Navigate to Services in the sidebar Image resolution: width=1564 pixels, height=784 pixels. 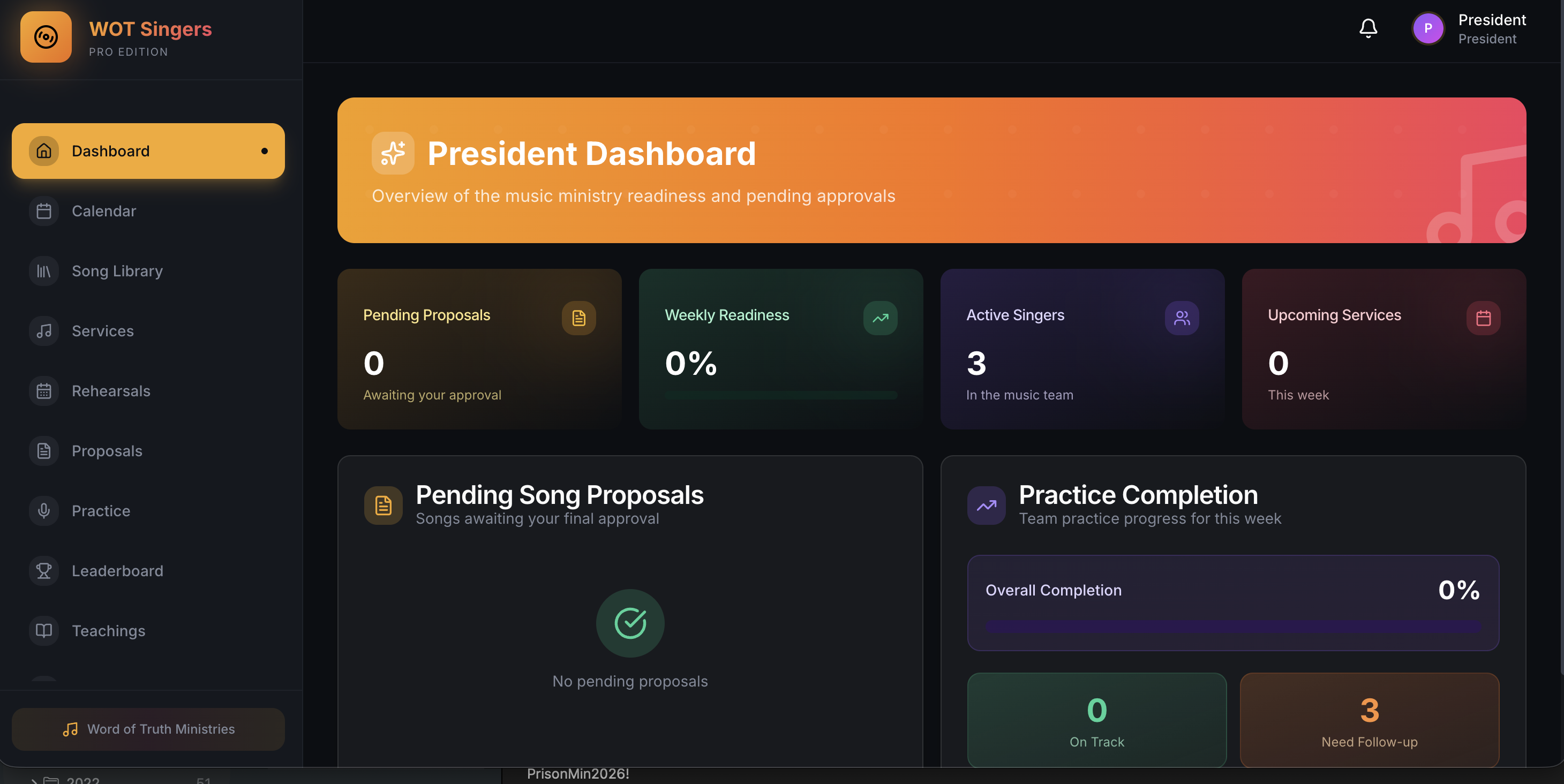coord(103,331)
